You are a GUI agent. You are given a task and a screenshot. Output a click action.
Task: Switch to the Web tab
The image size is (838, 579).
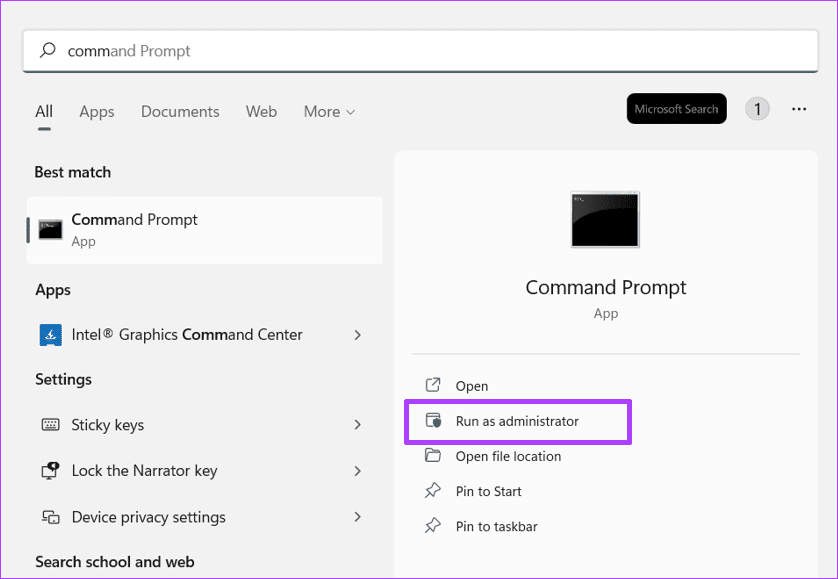pyautogui.click(x=261, y=111)
